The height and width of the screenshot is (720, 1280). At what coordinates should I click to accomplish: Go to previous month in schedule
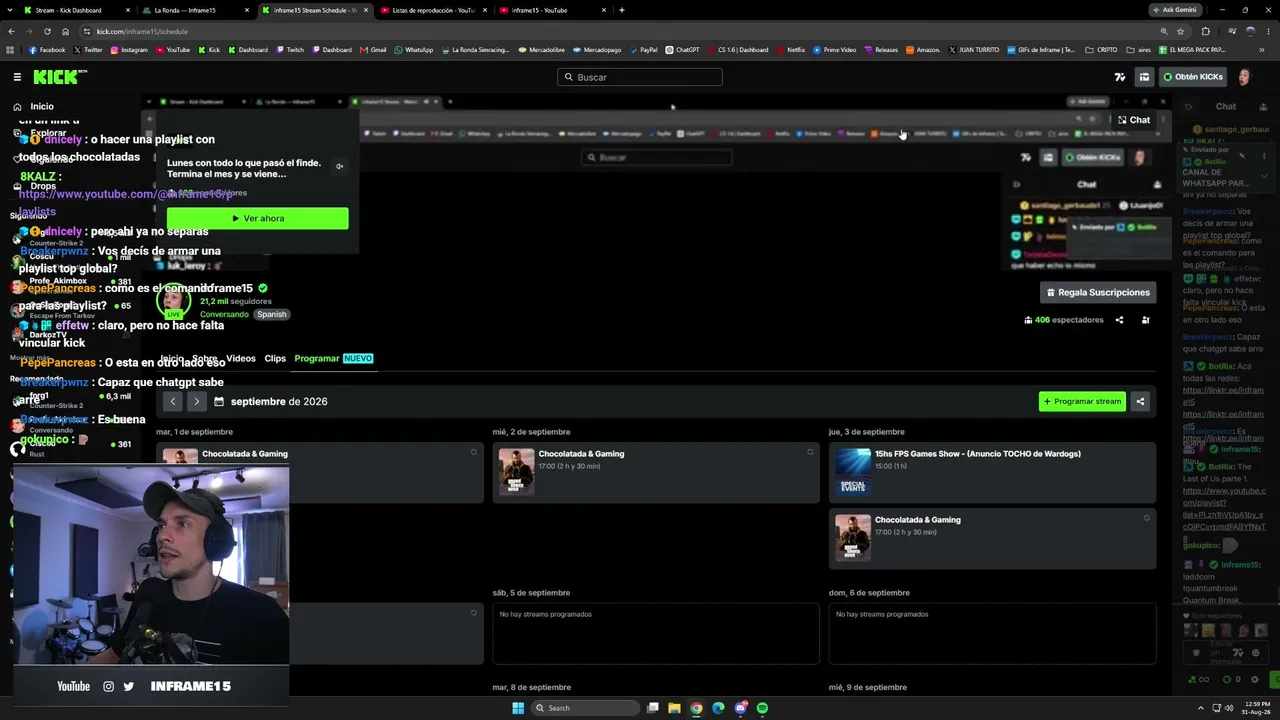coord(172,401)
